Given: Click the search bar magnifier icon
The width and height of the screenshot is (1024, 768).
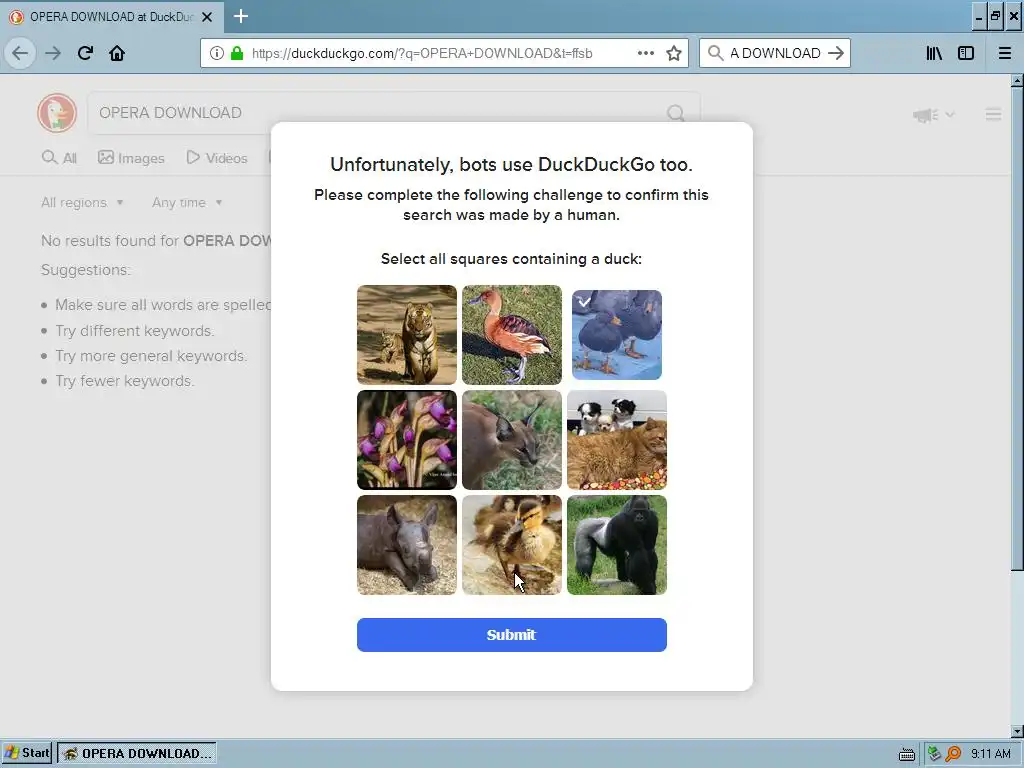Looking at the screenshot, I should [x=715, y=53].
